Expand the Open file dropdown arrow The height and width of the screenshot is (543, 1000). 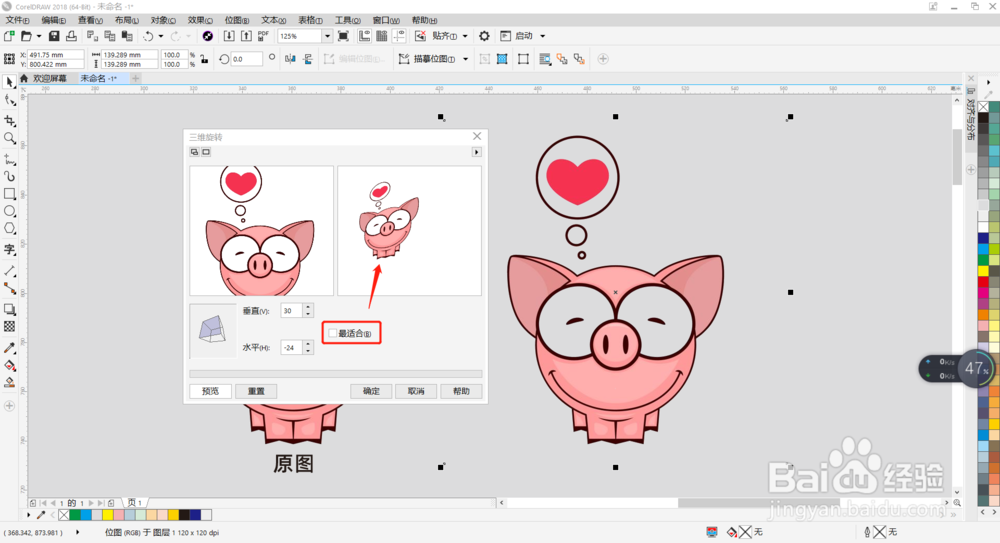[x=38, y=36]
